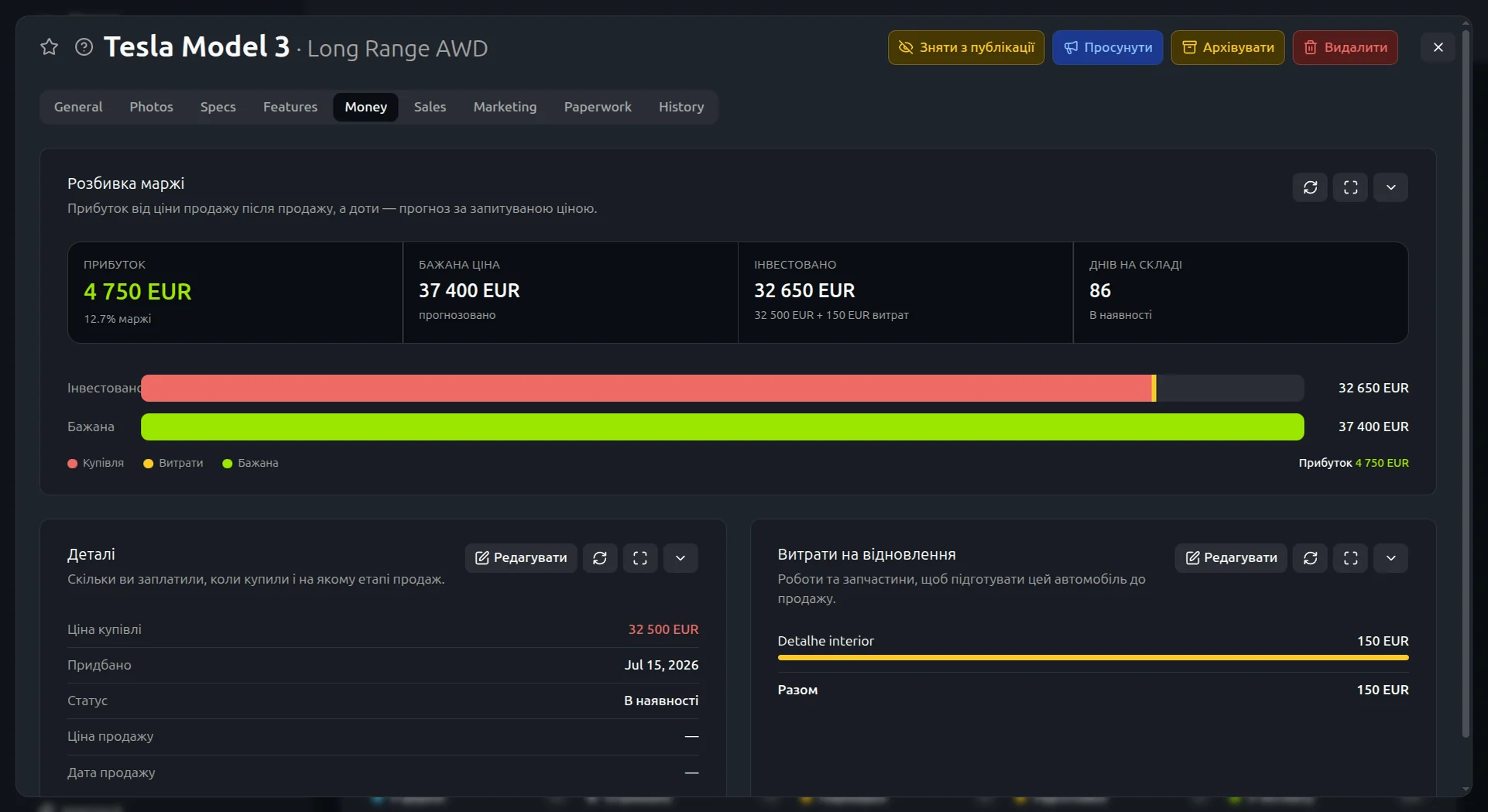
Task: Star the Tesla Model 3 as favorite
Action: coord(50,47)
